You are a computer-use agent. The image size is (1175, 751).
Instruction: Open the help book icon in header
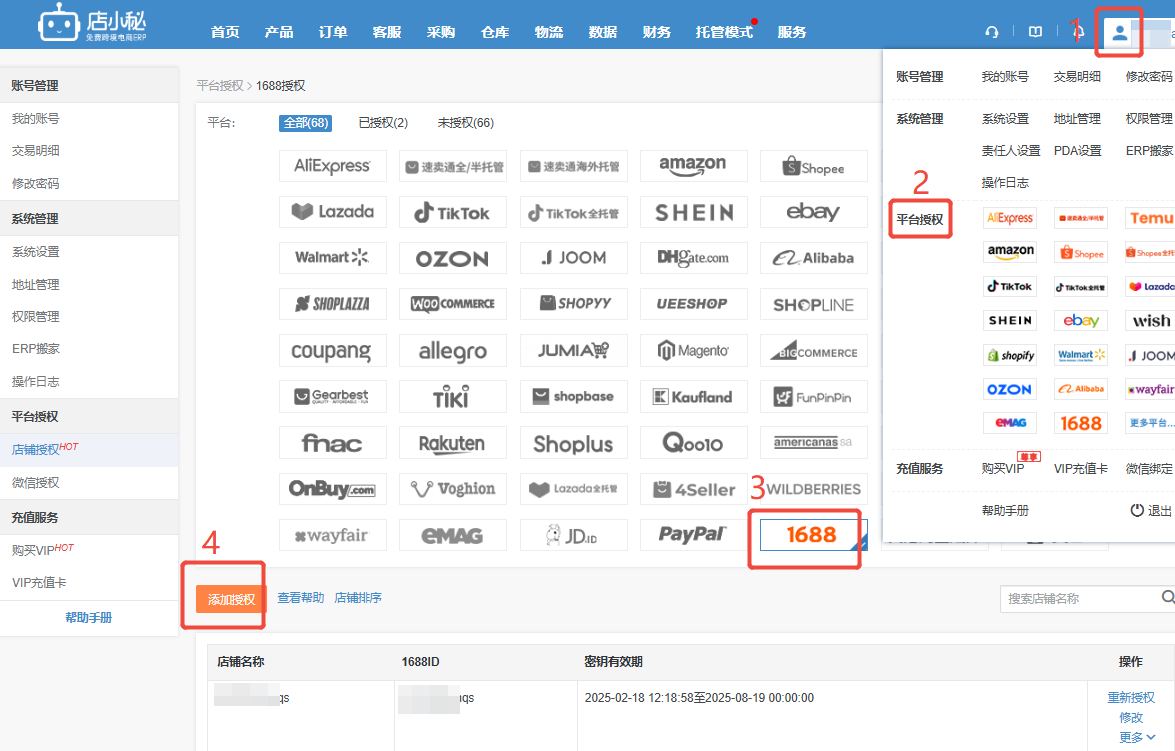pyautogui.click(x=1035, y=32)
